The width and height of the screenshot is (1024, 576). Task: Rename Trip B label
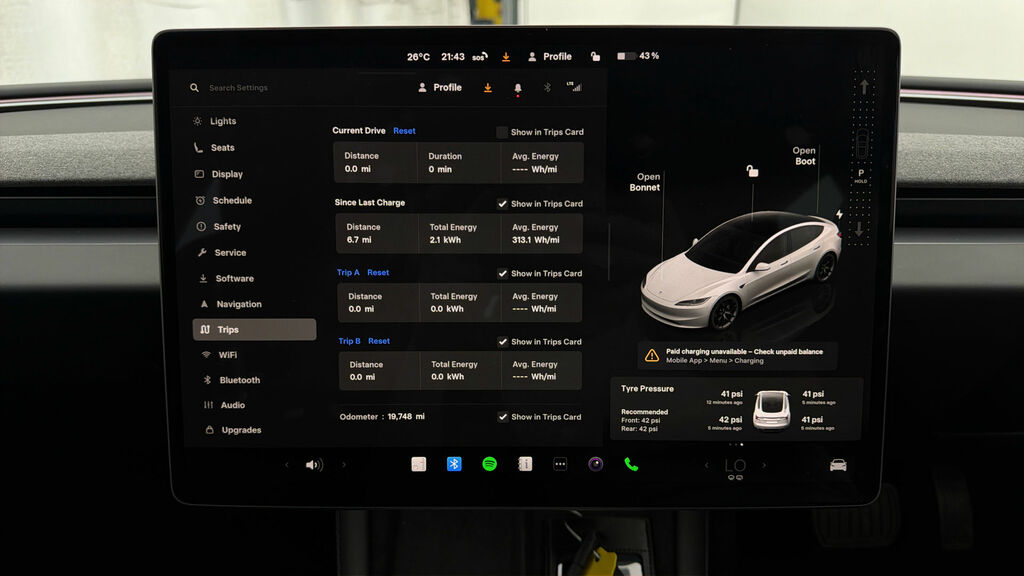[x=349, y=341]
